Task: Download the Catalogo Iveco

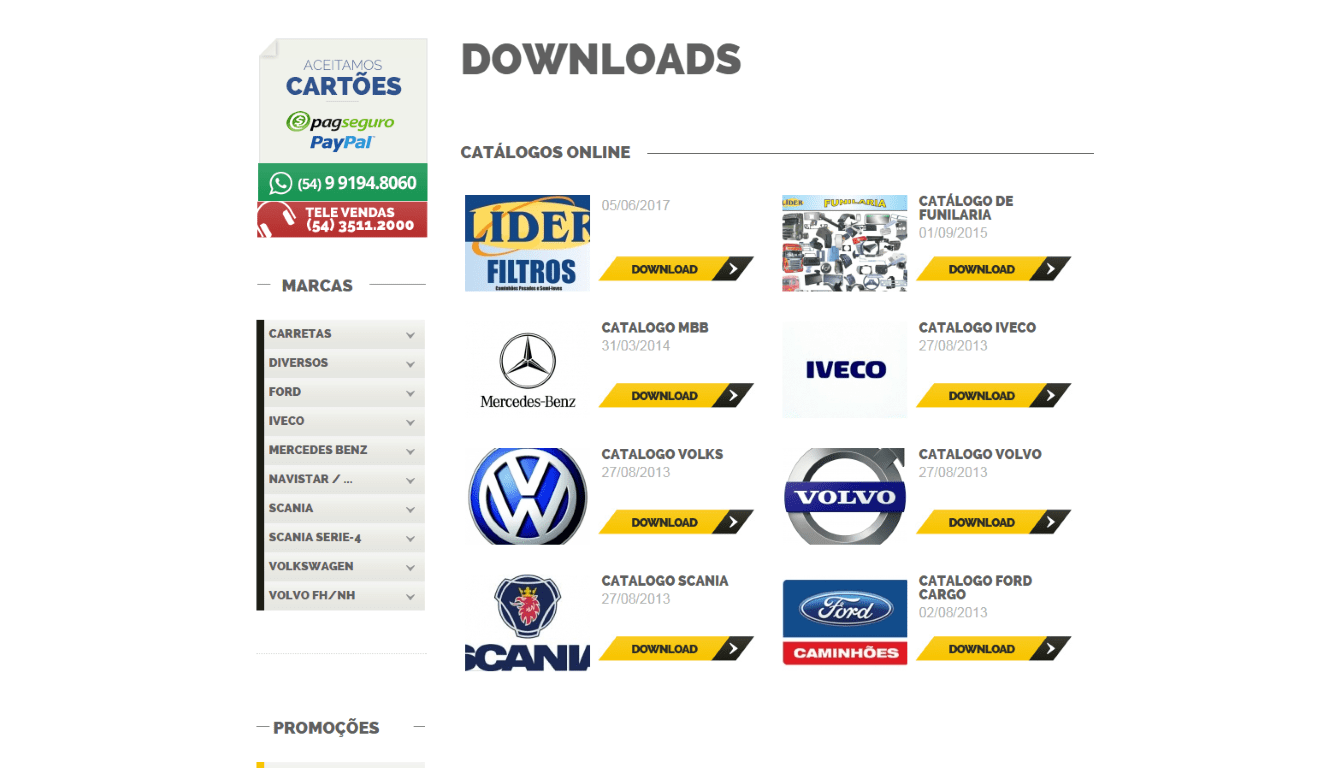Action: tap(993, 396)
